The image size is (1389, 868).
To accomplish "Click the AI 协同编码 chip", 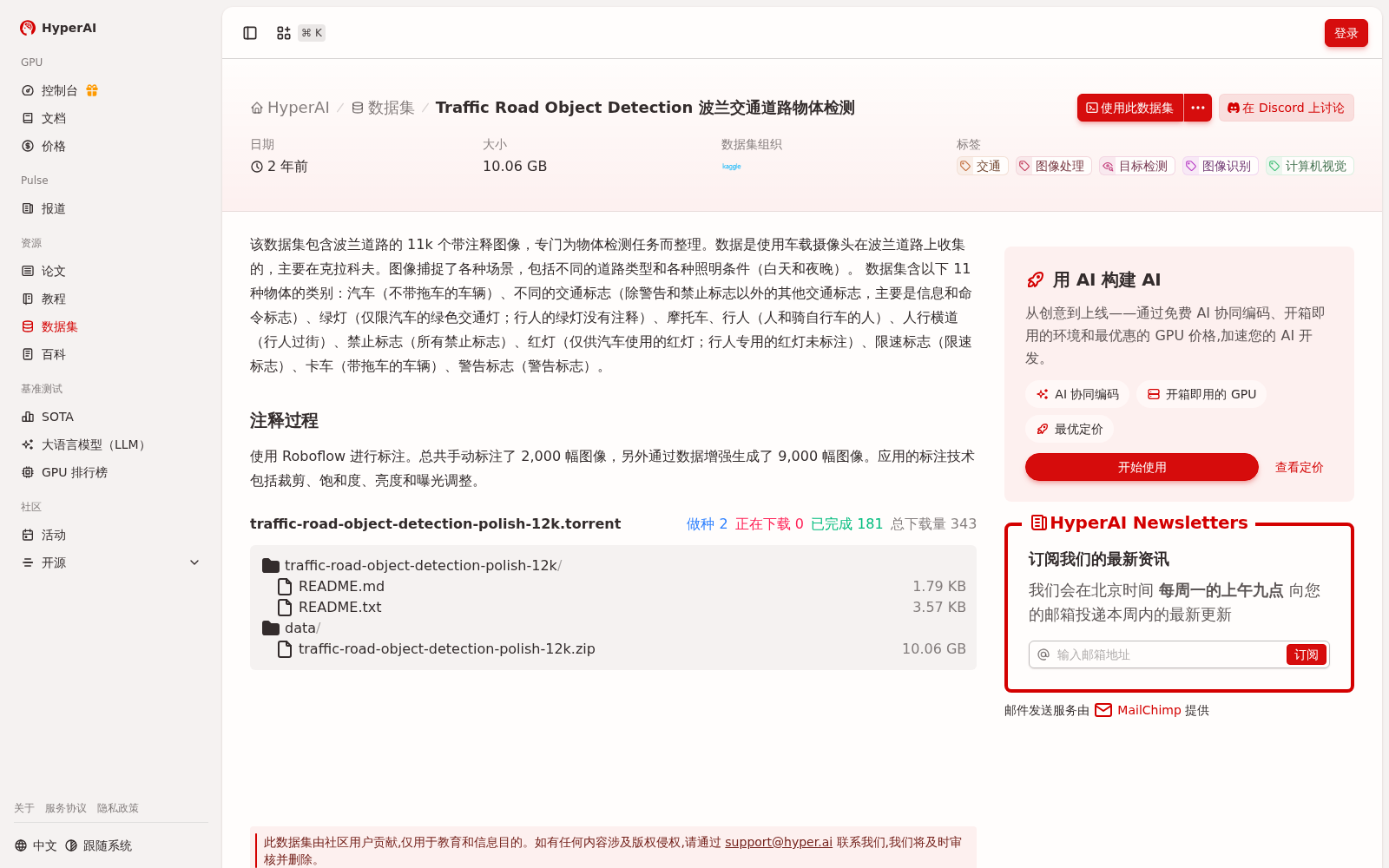I will pos(1077,394).
